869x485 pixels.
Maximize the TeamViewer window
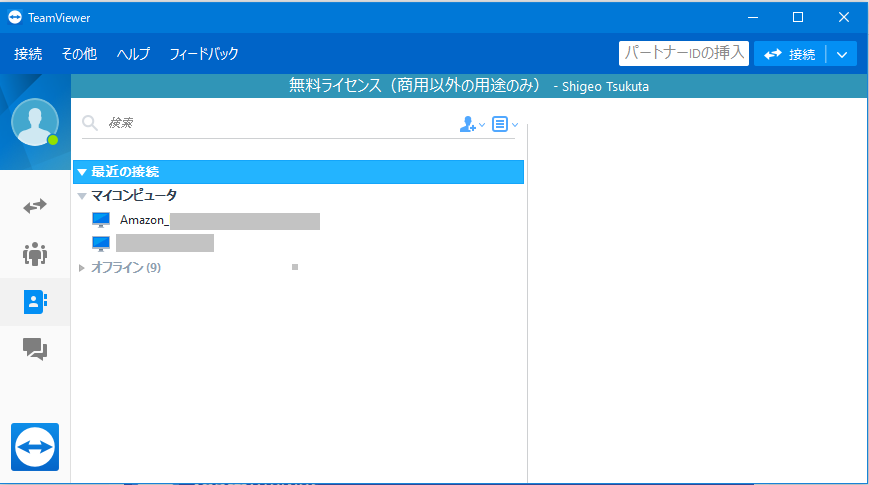point(798,17)
